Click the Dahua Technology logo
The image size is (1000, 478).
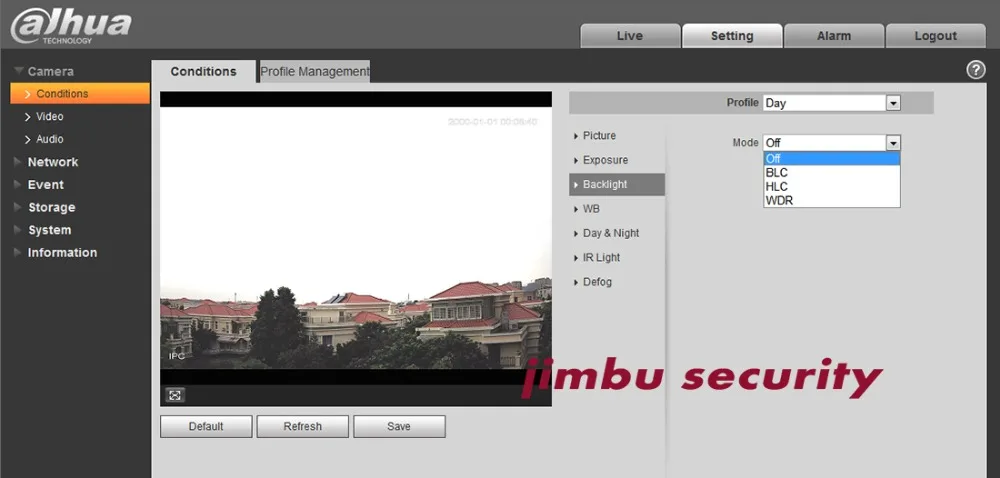[71, 27]
